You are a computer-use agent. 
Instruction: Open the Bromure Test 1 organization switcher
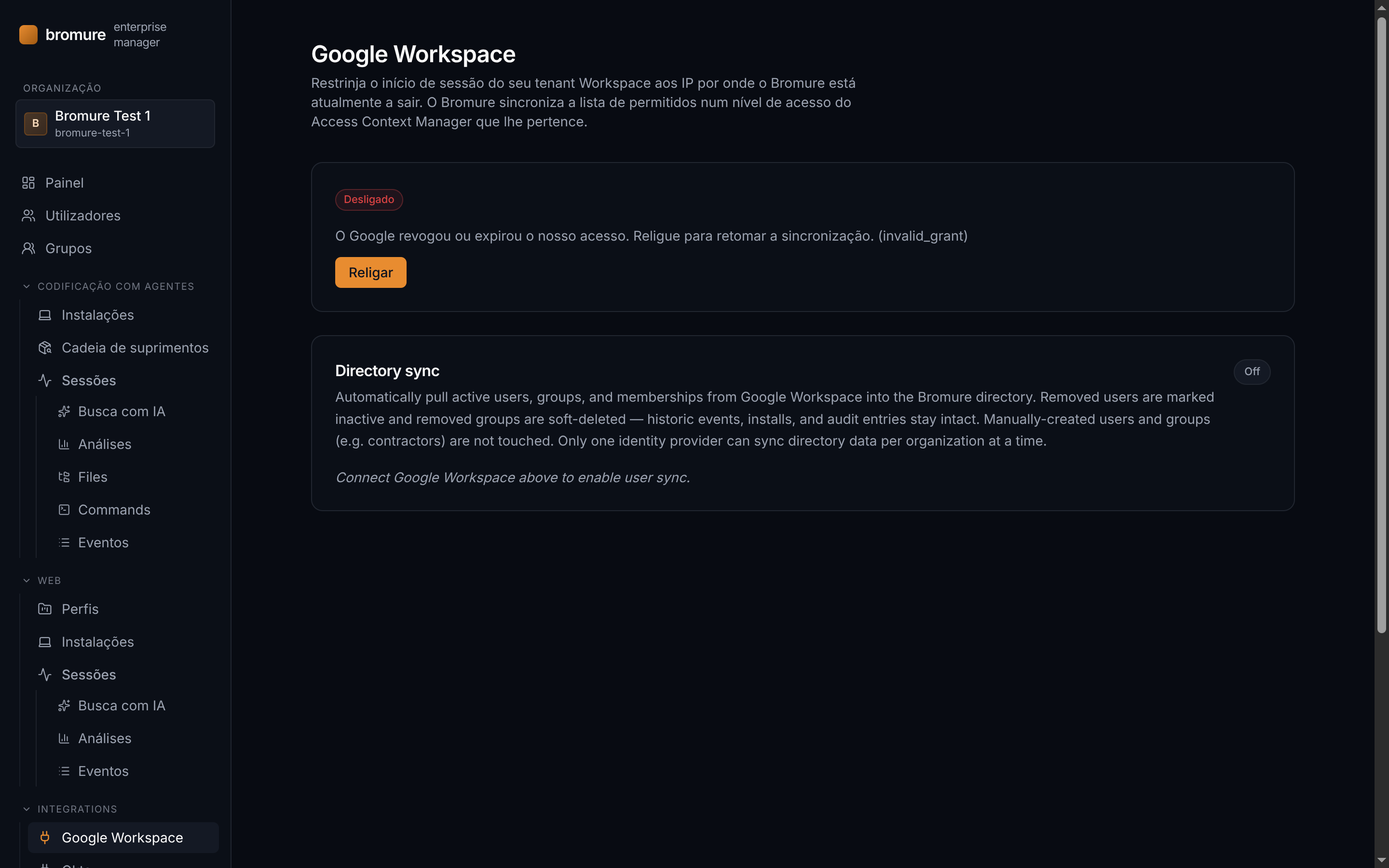point(115,123)
